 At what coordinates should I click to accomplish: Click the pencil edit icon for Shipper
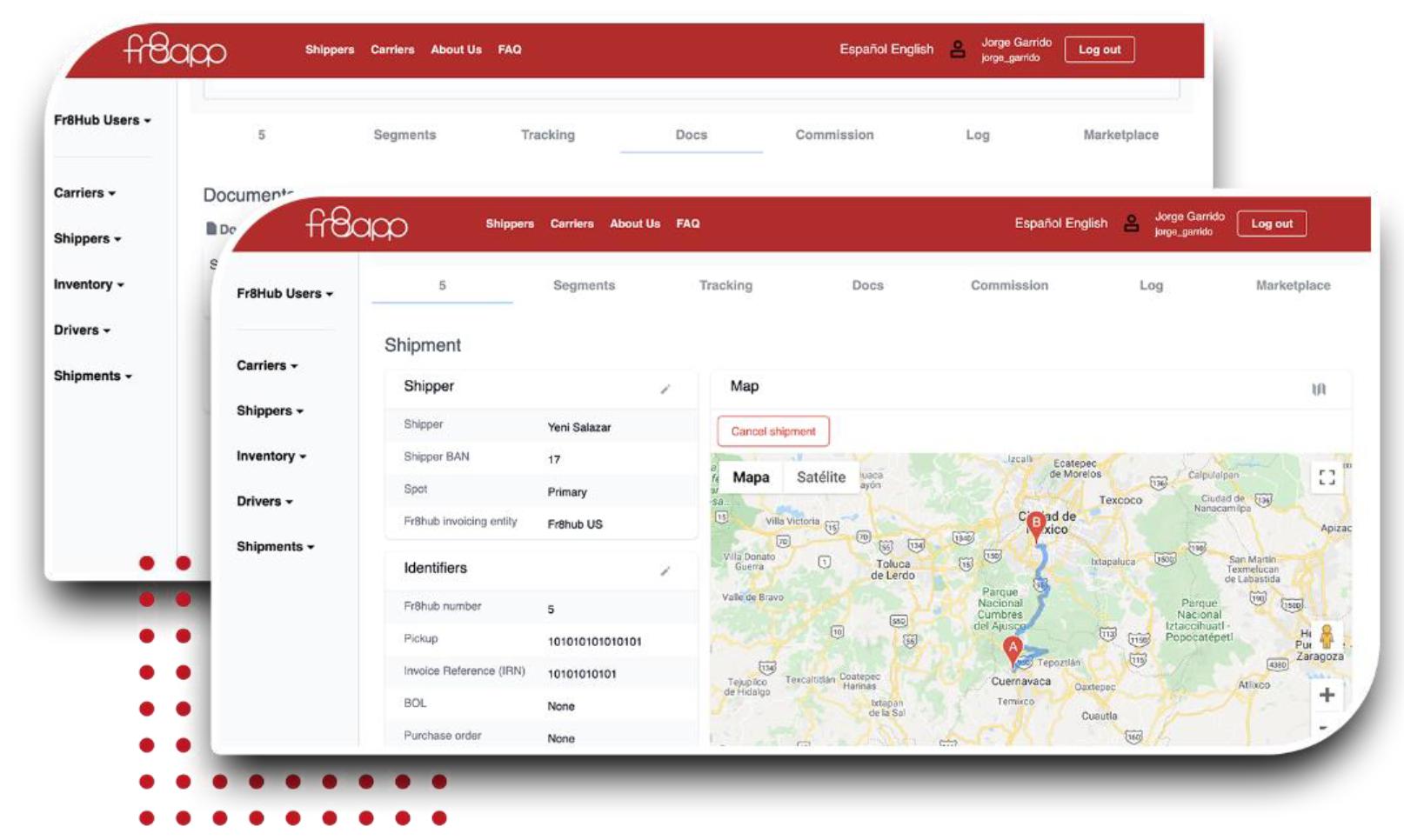pos(665,389)
